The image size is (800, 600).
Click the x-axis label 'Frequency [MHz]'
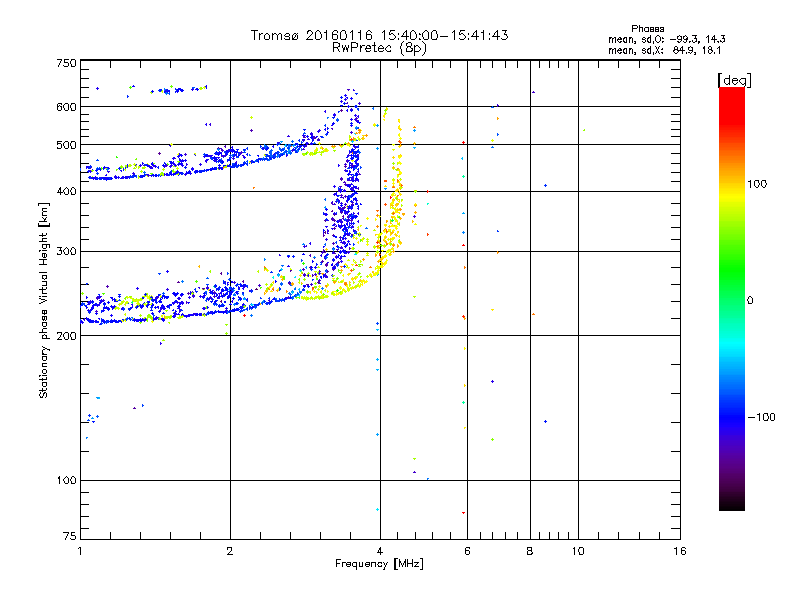click(x=379, y=564)
